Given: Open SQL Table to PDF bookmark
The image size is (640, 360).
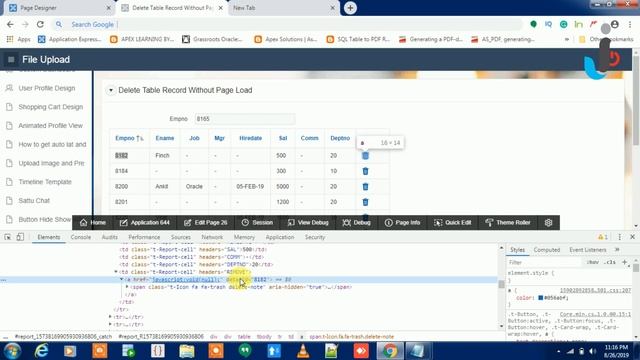Looking at the screenshot, I should click(358, 39).
